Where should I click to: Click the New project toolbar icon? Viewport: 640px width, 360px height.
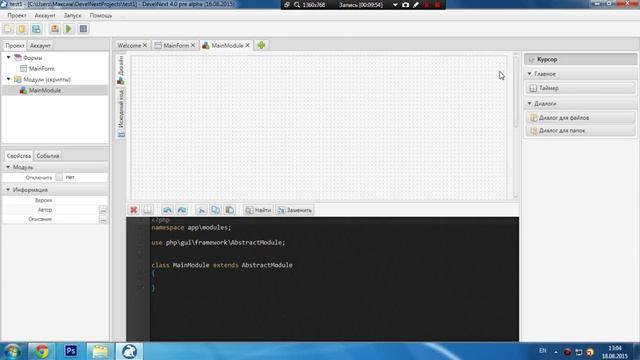coord(8,29)
